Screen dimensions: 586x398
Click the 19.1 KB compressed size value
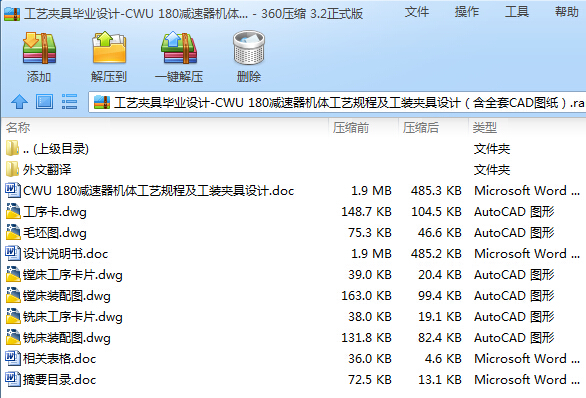440,317
